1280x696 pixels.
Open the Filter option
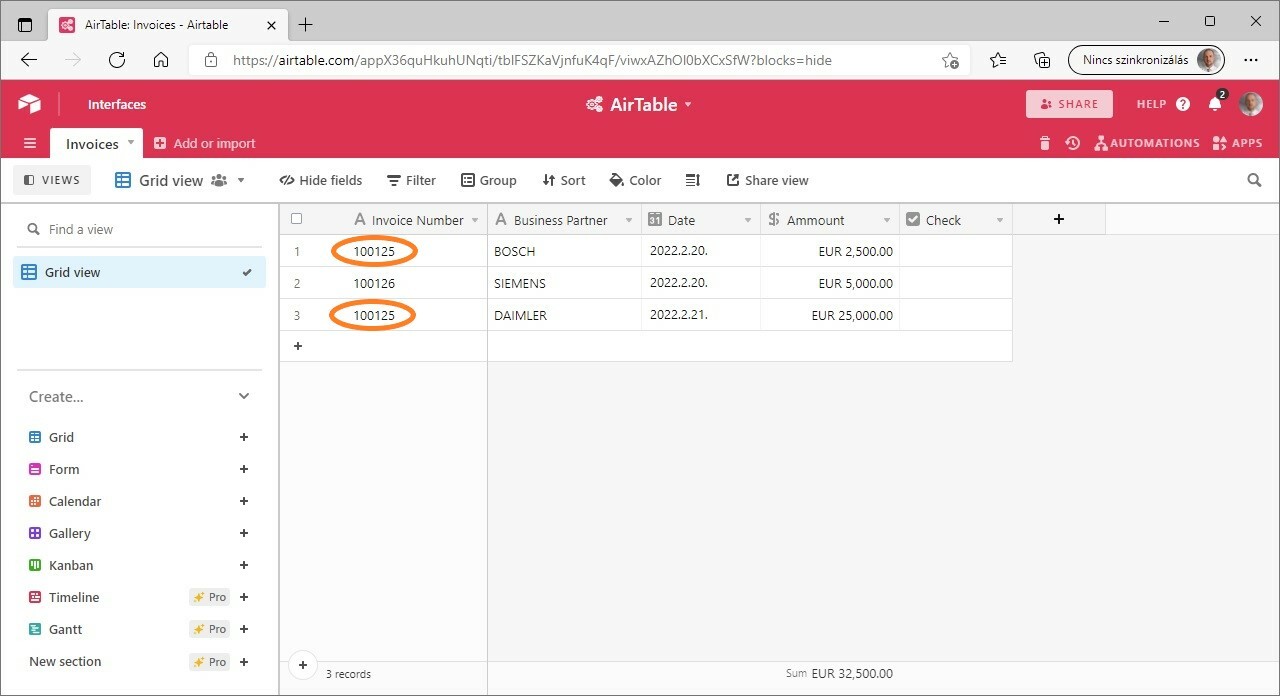(412, 180)
